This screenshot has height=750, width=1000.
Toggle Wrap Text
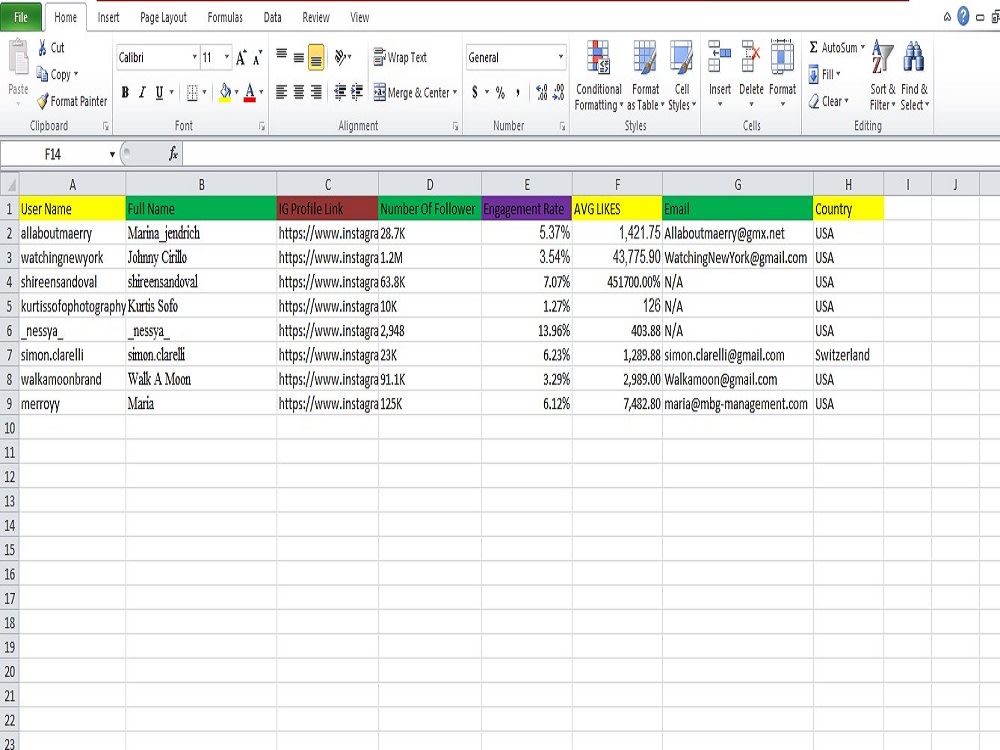[x=400, y=57]
